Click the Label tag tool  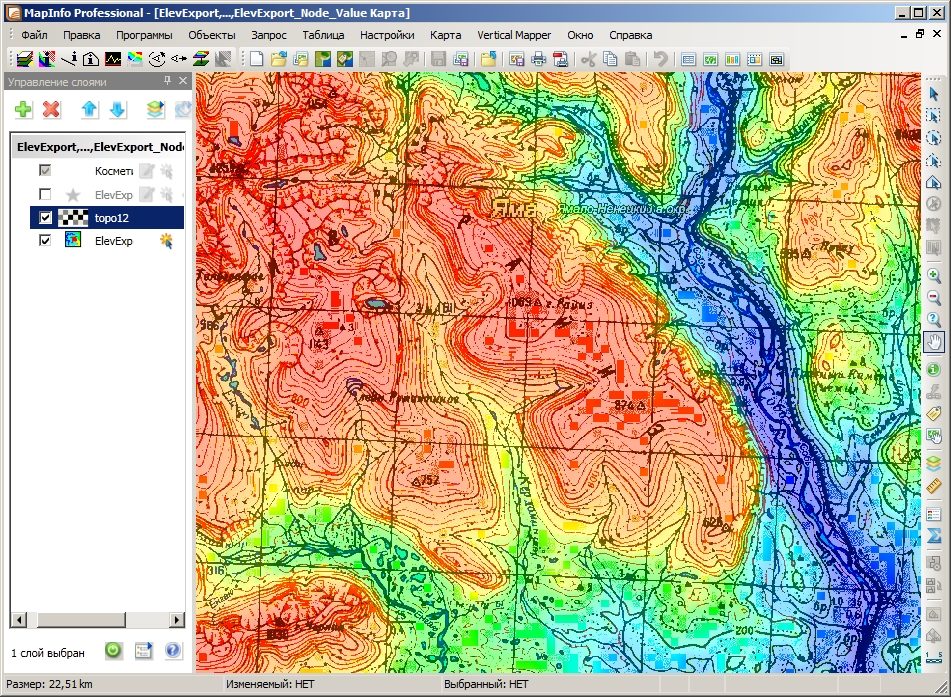coord(933,413)
